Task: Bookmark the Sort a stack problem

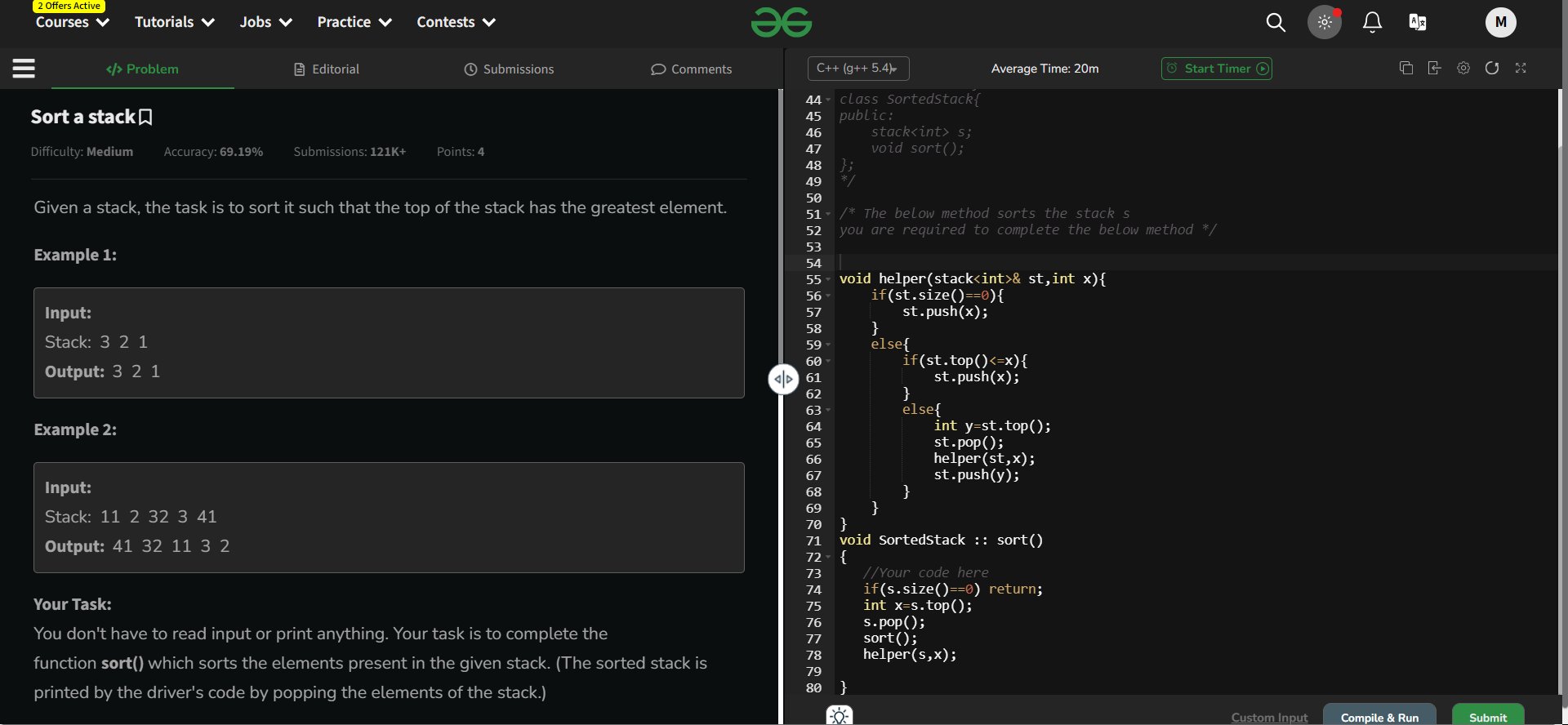Action: [146, 118]
